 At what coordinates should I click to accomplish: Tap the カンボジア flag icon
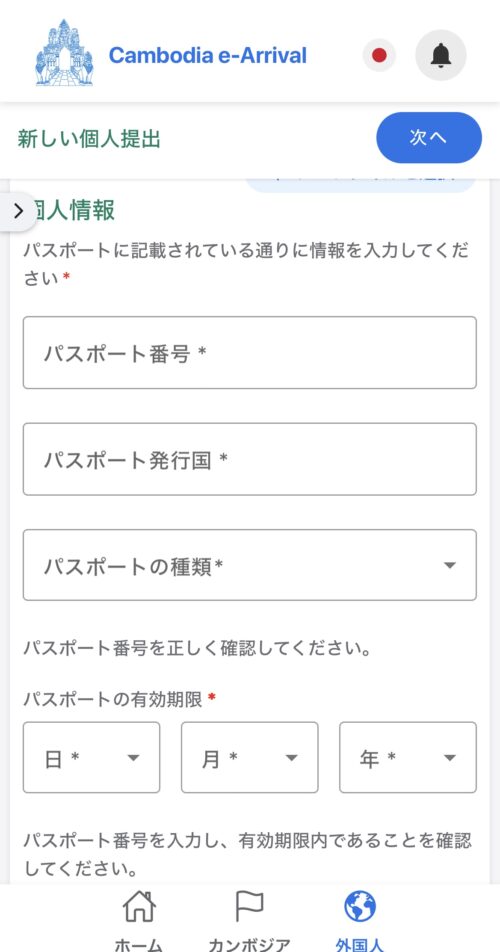tap(249, 907)
